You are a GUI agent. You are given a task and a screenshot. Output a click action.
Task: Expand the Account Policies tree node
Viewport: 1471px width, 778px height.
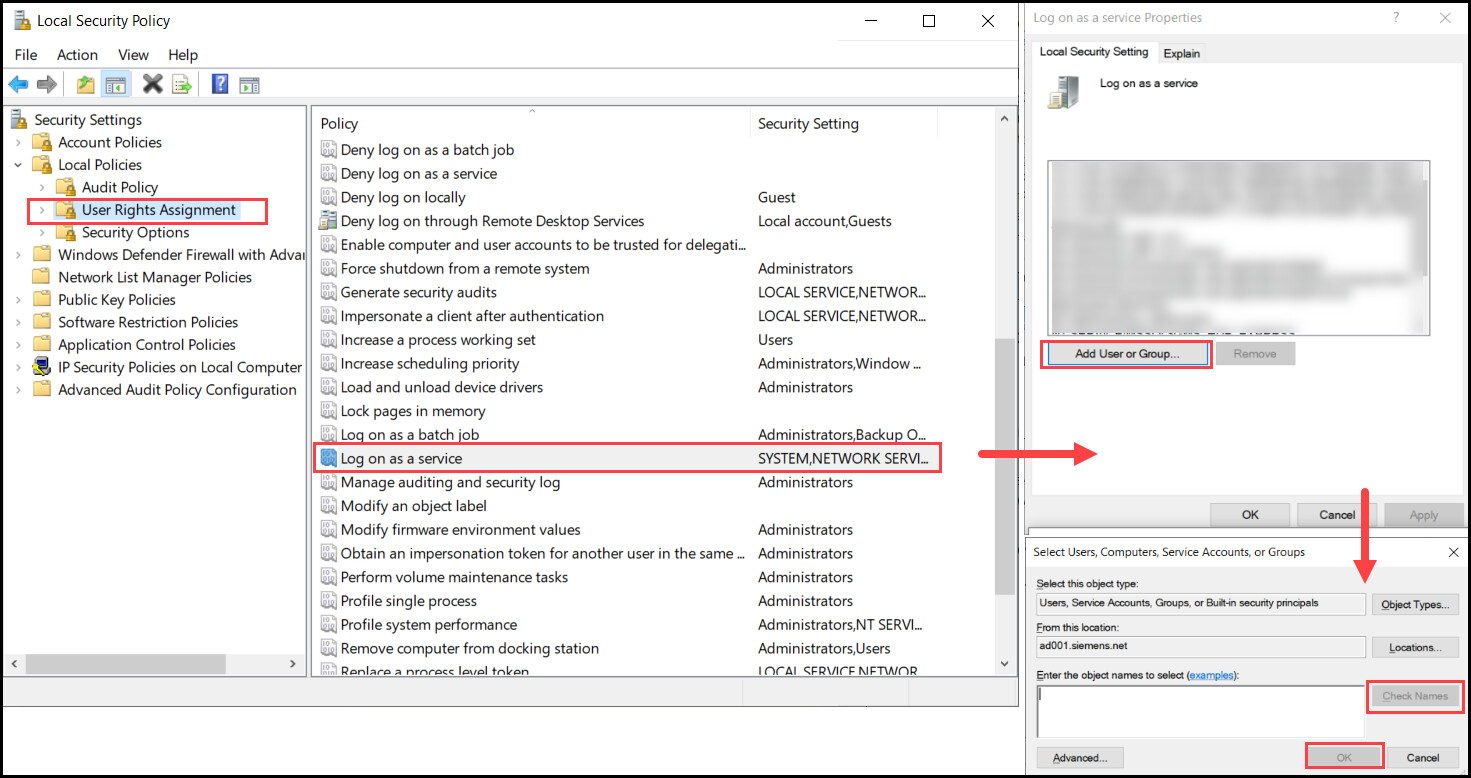18,143
